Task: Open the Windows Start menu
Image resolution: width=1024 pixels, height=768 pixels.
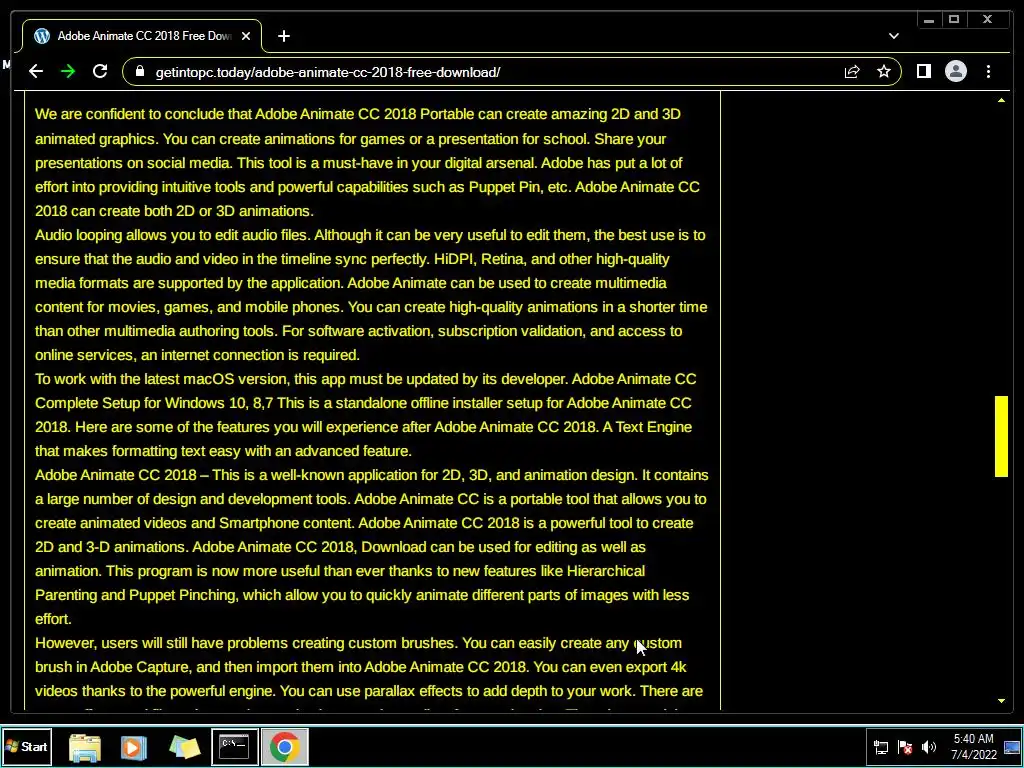Action: [27, 746]
